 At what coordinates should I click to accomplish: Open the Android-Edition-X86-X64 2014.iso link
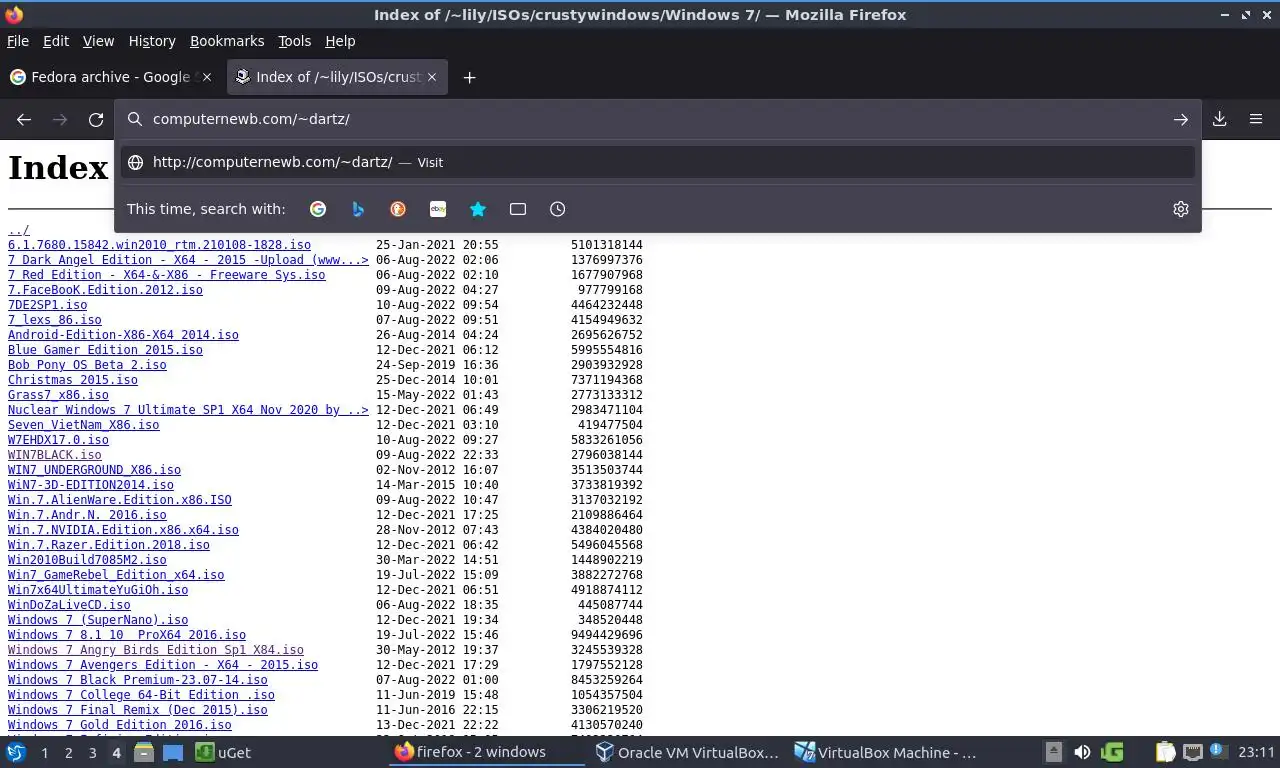(123, 335)
